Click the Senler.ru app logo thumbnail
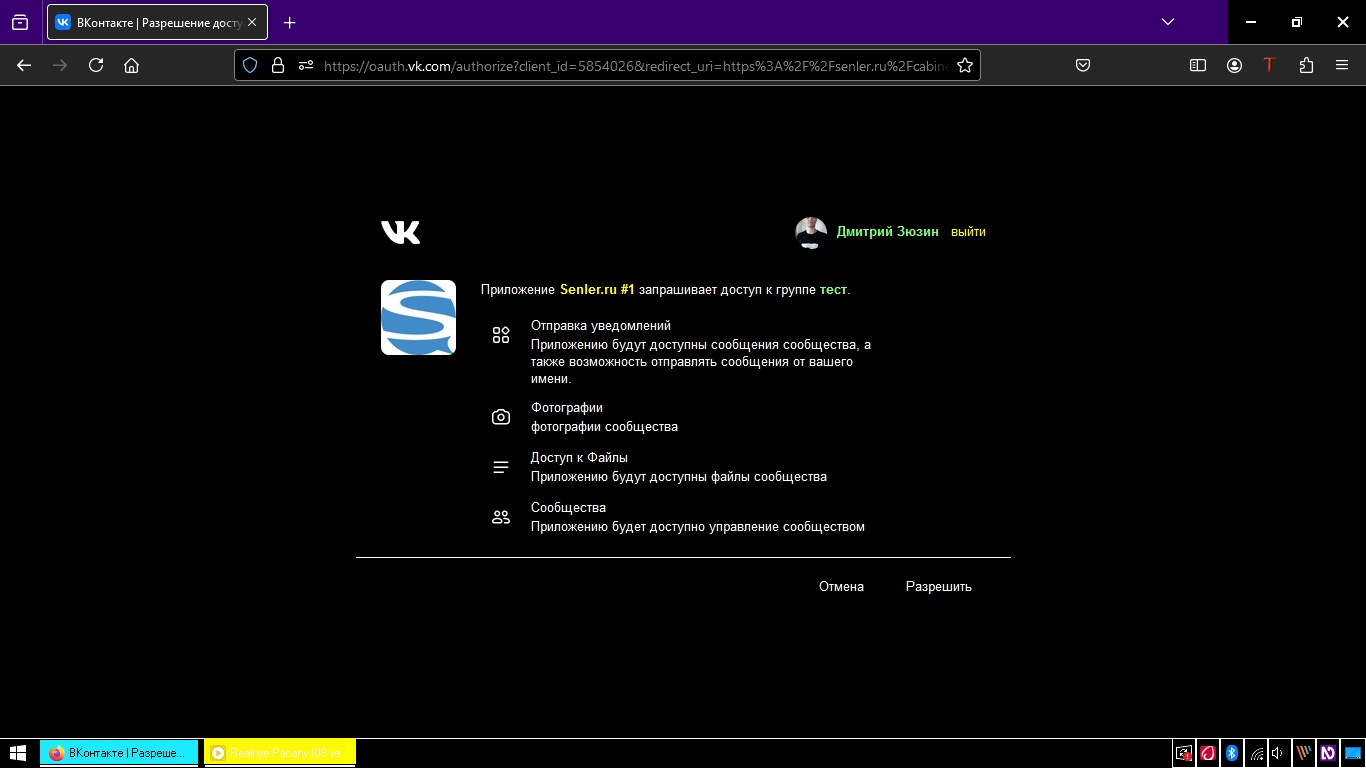The height and width of the screenshot is (768, 1366). (x=418, y=317)
